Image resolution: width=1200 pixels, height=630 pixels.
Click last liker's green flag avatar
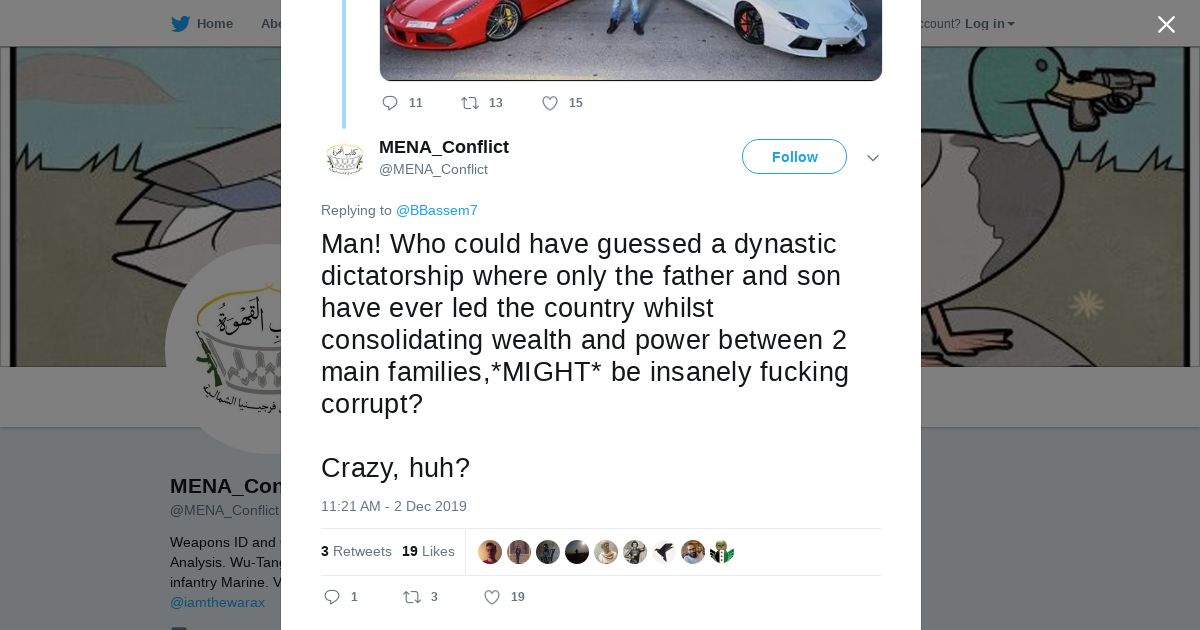(722, 552)
